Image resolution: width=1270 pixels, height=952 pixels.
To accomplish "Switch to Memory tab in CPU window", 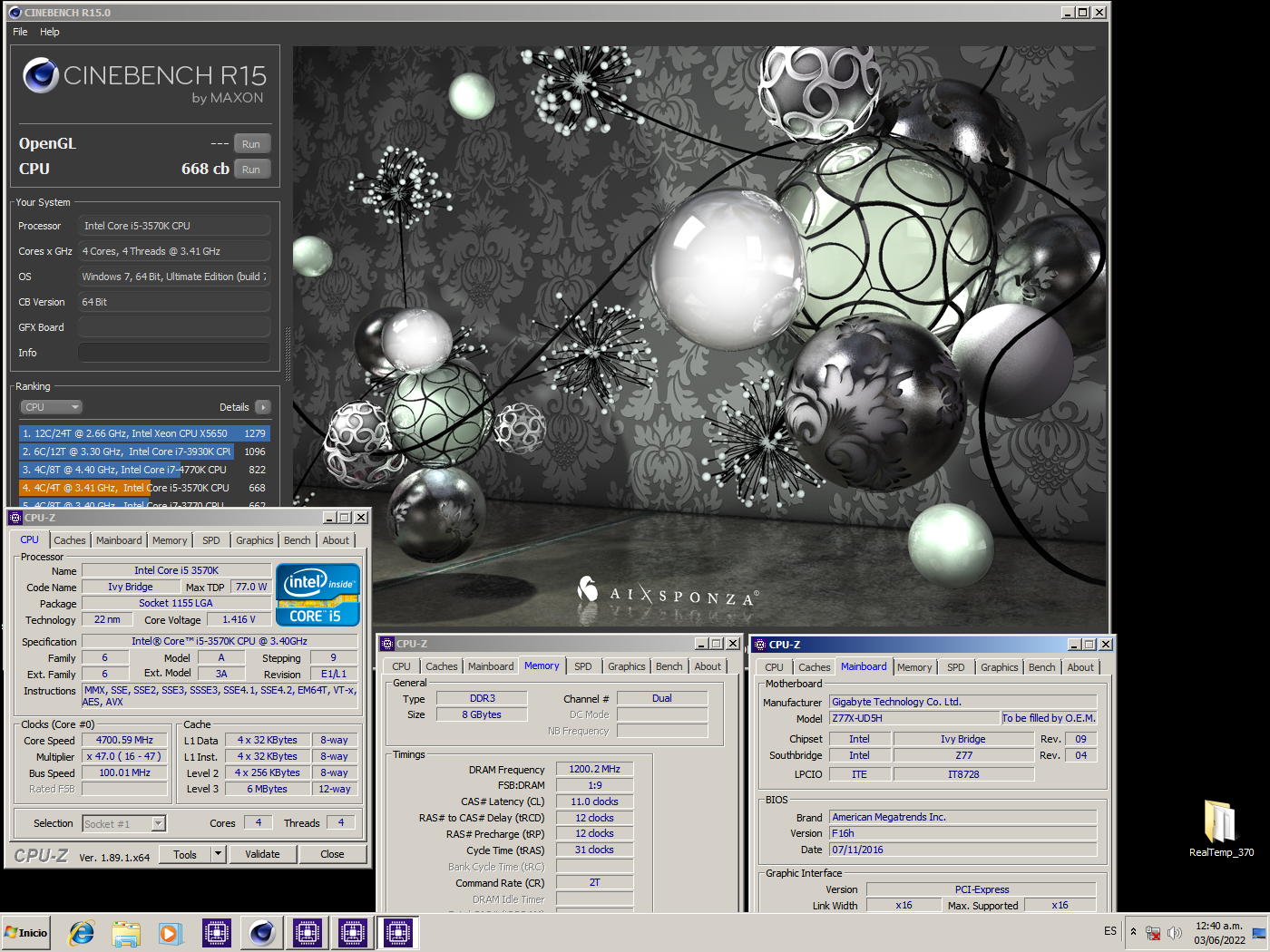I will tap(170, 540).
